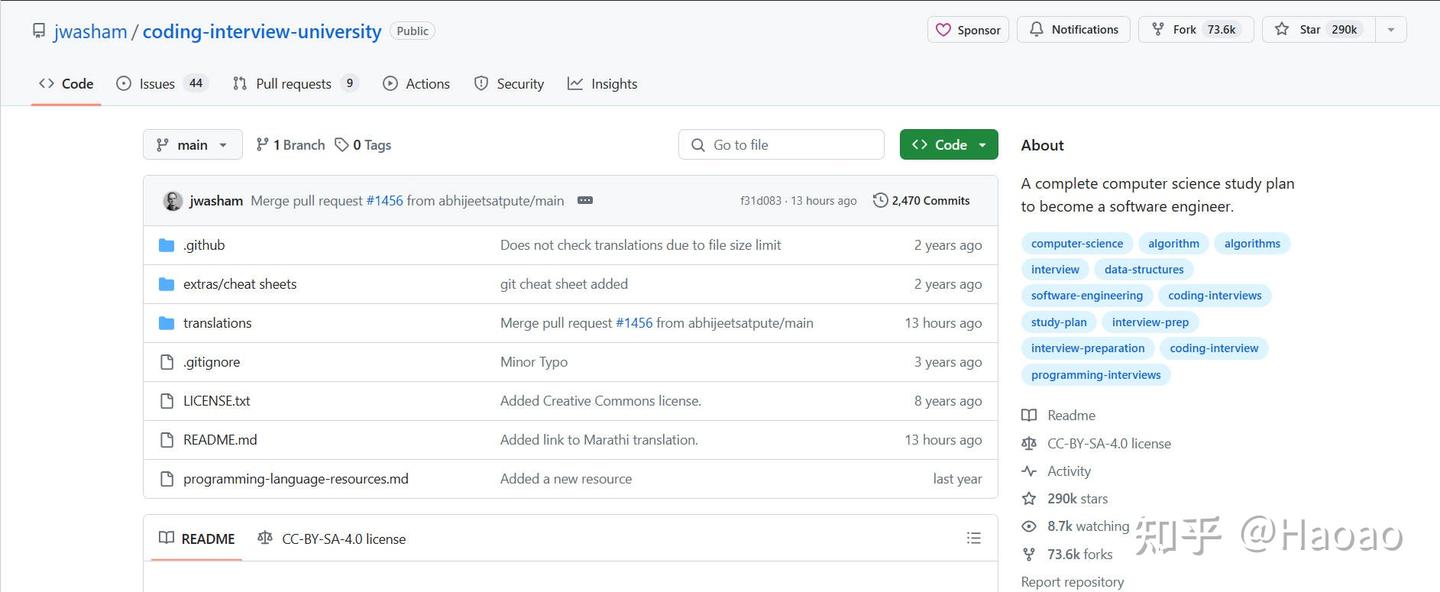Viewport: 1440px width, 592px height.
Task: Open the main branch selector dropdown
Action: (x=192, y=145)
